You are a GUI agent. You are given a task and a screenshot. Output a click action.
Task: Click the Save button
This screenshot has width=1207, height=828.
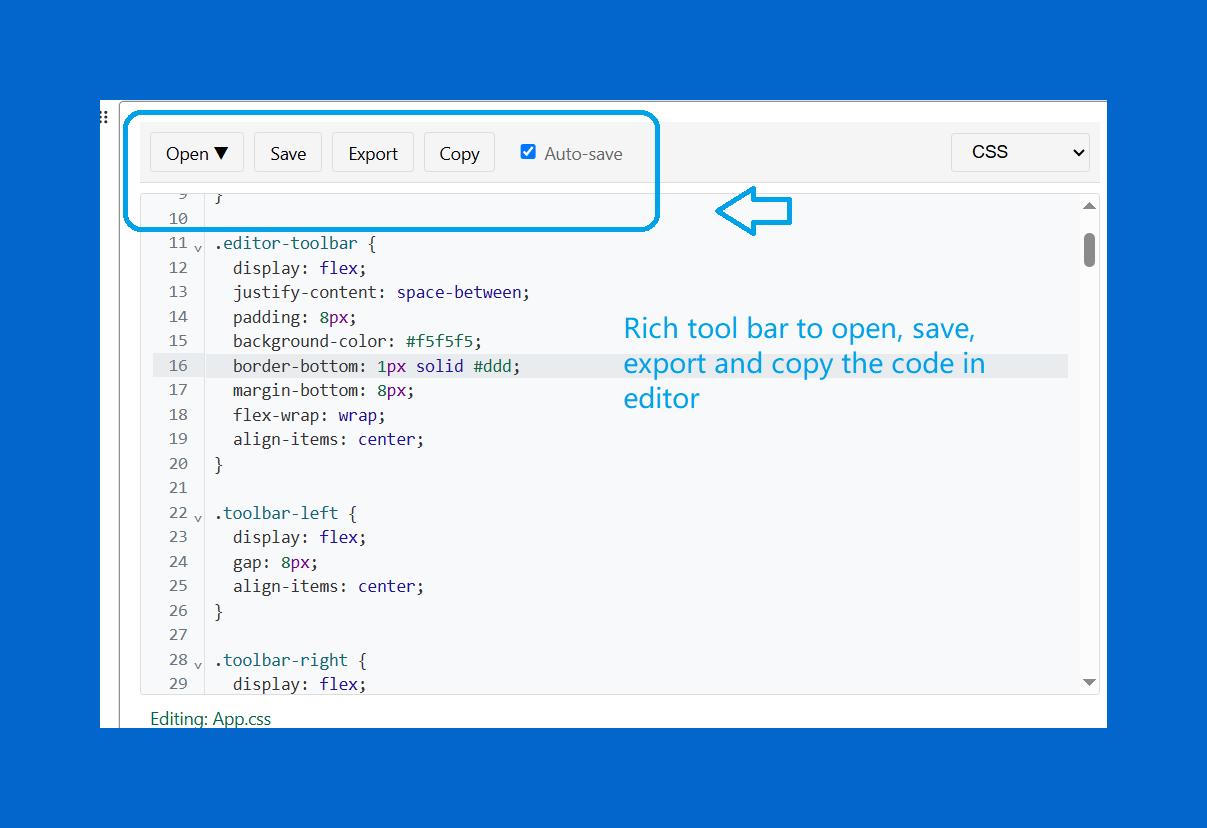287,152
